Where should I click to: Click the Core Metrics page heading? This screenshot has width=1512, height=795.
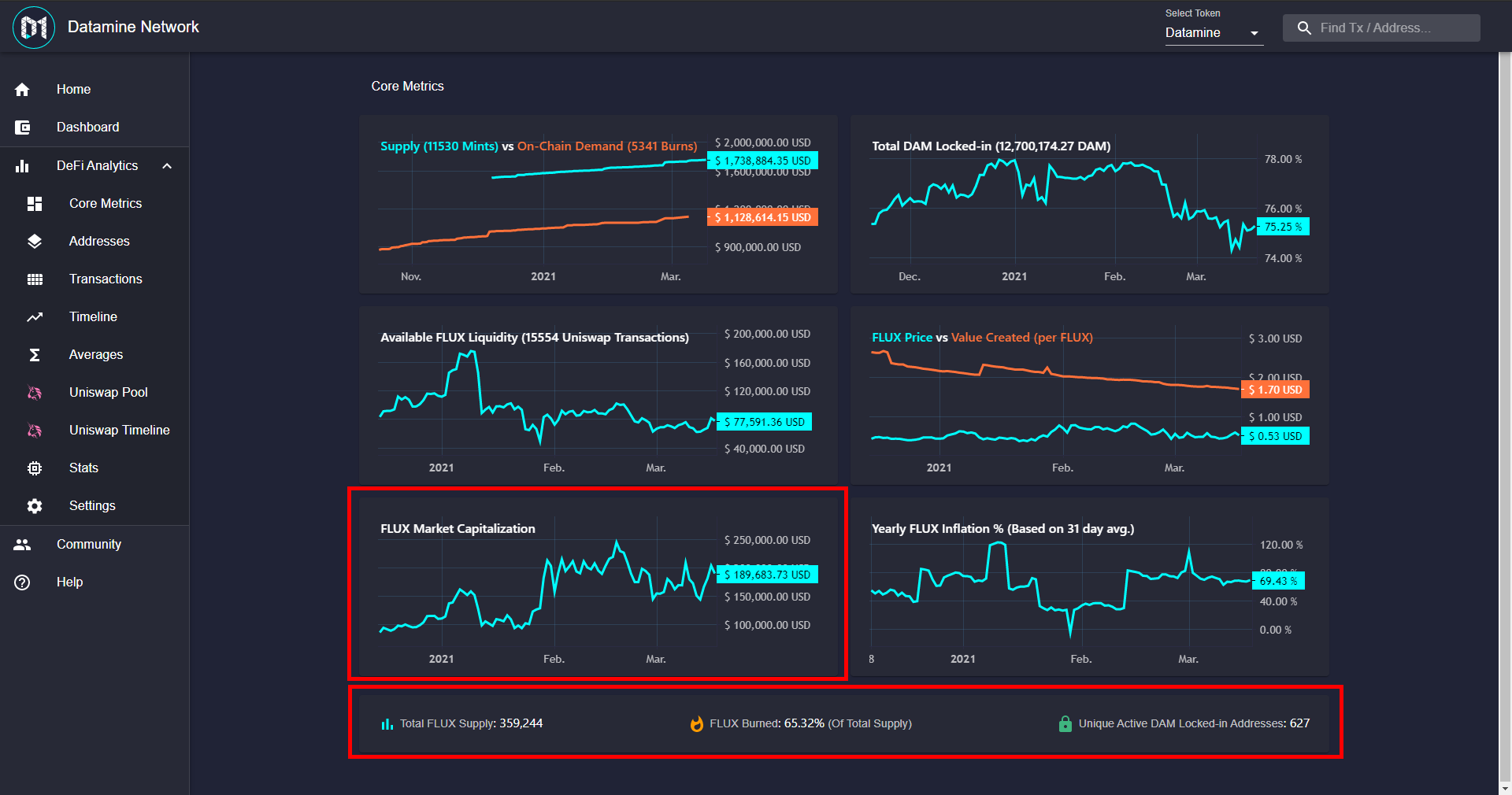[407, 87]
